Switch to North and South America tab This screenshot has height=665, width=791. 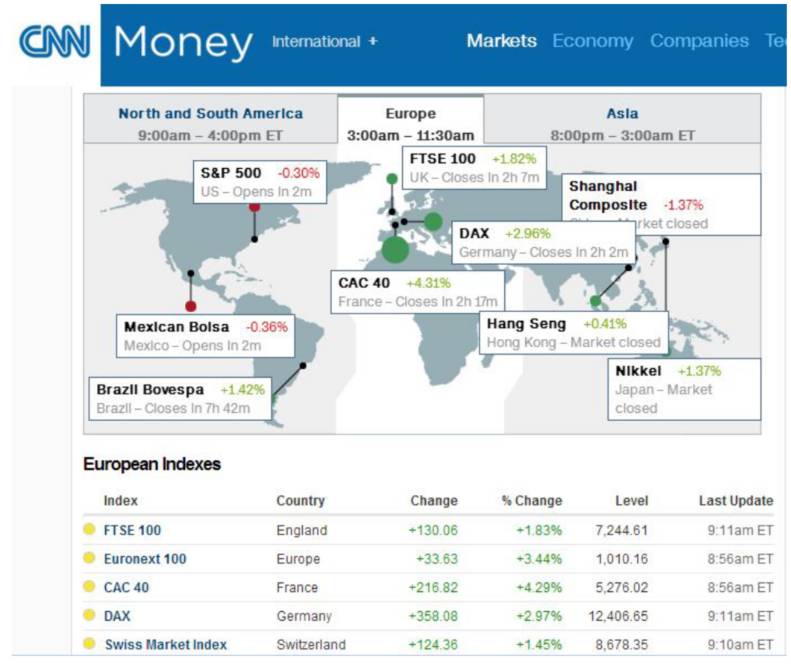(x=210, y=119)
